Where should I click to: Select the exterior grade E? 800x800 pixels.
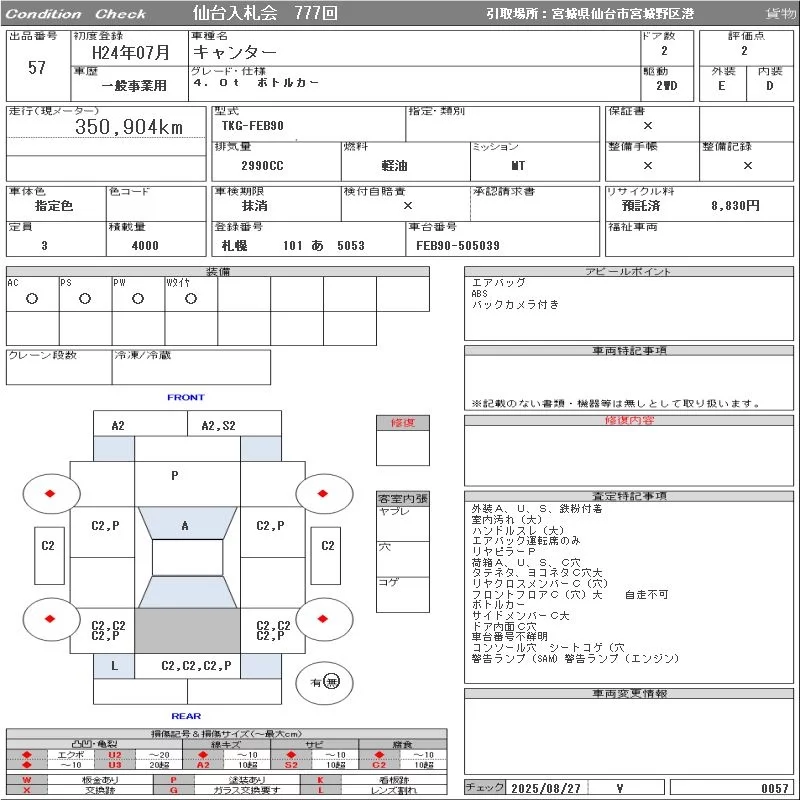click(x=721, y=86)
